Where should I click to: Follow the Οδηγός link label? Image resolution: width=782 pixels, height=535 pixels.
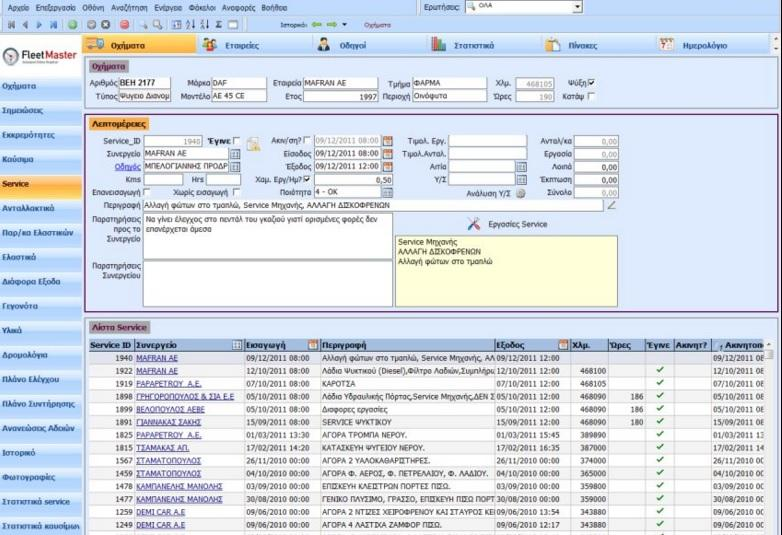coord(128,167)
